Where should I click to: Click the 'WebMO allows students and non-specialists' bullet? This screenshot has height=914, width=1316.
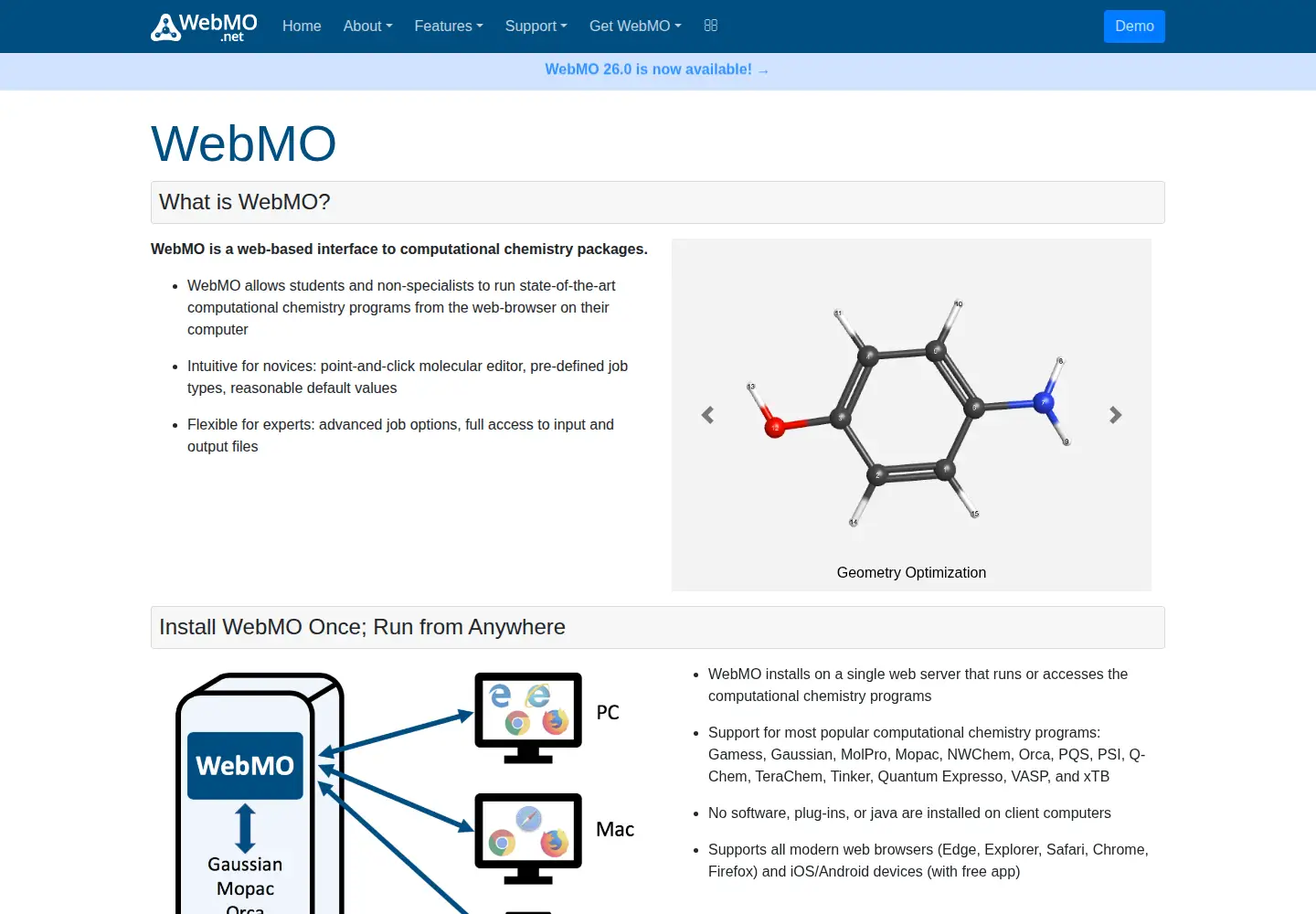(x=401, y=307)
